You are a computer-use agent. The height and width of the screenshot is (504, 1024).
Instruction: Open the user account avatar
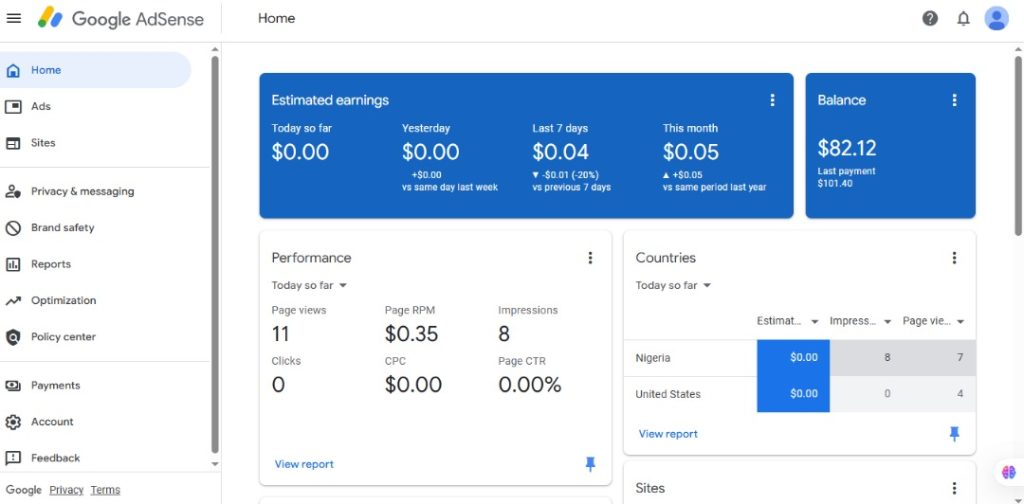click(996, 18)
